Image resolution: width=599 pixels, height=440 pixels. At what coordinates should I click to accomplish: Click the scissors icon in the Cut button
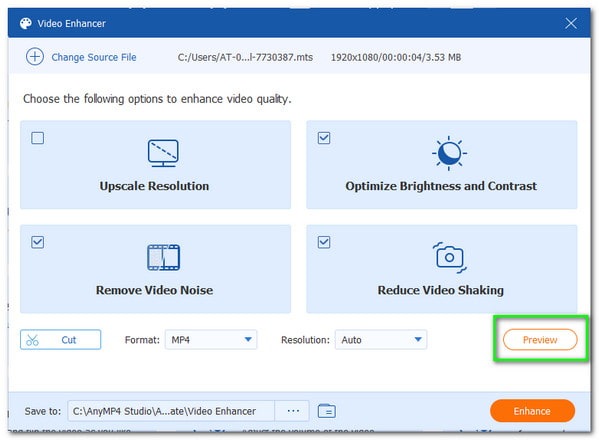[32, 340]
